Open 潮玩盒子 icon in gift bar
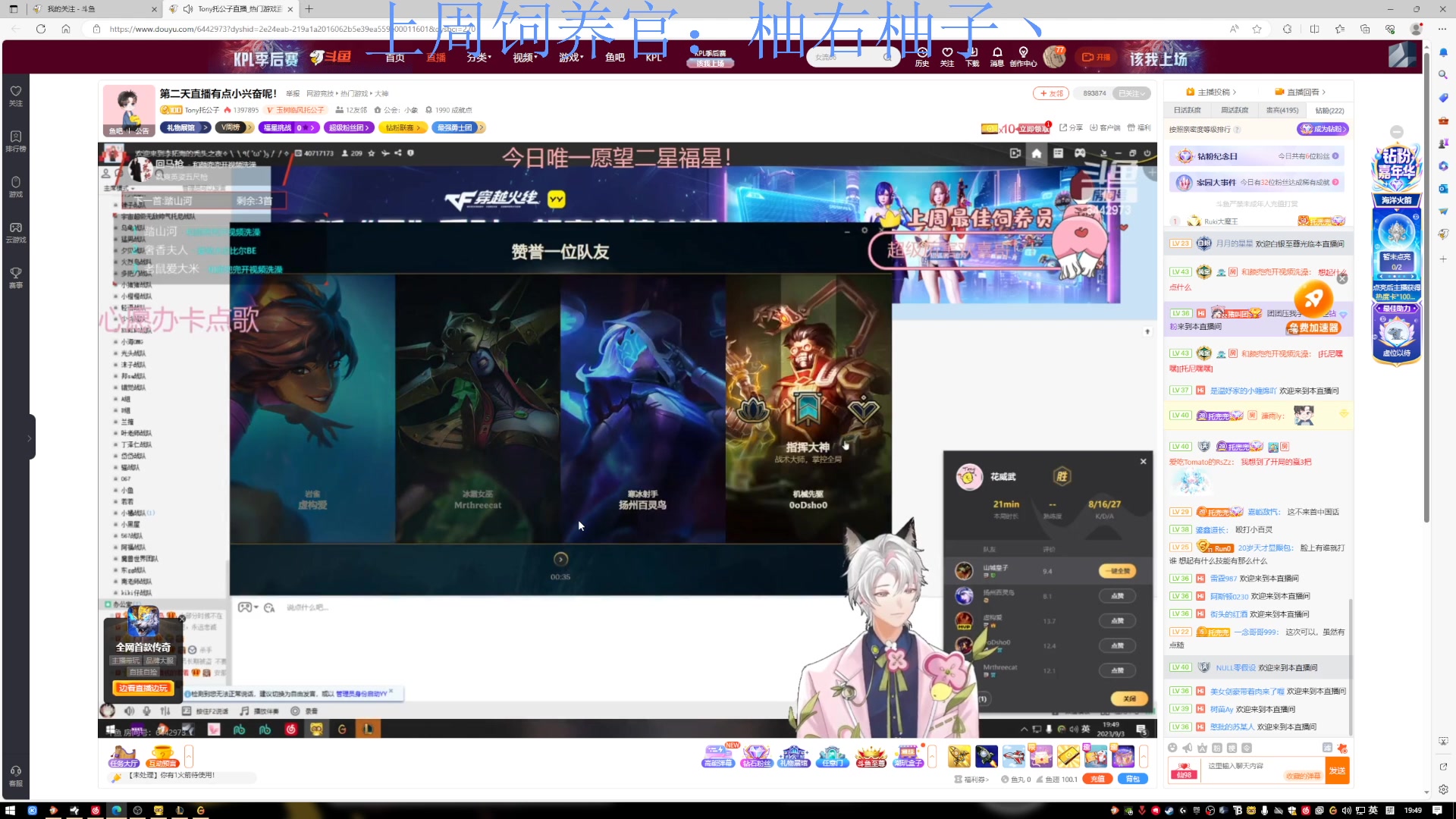This screenshot has width=1456, height=819. pyautogui.click(x=908, y=756)
